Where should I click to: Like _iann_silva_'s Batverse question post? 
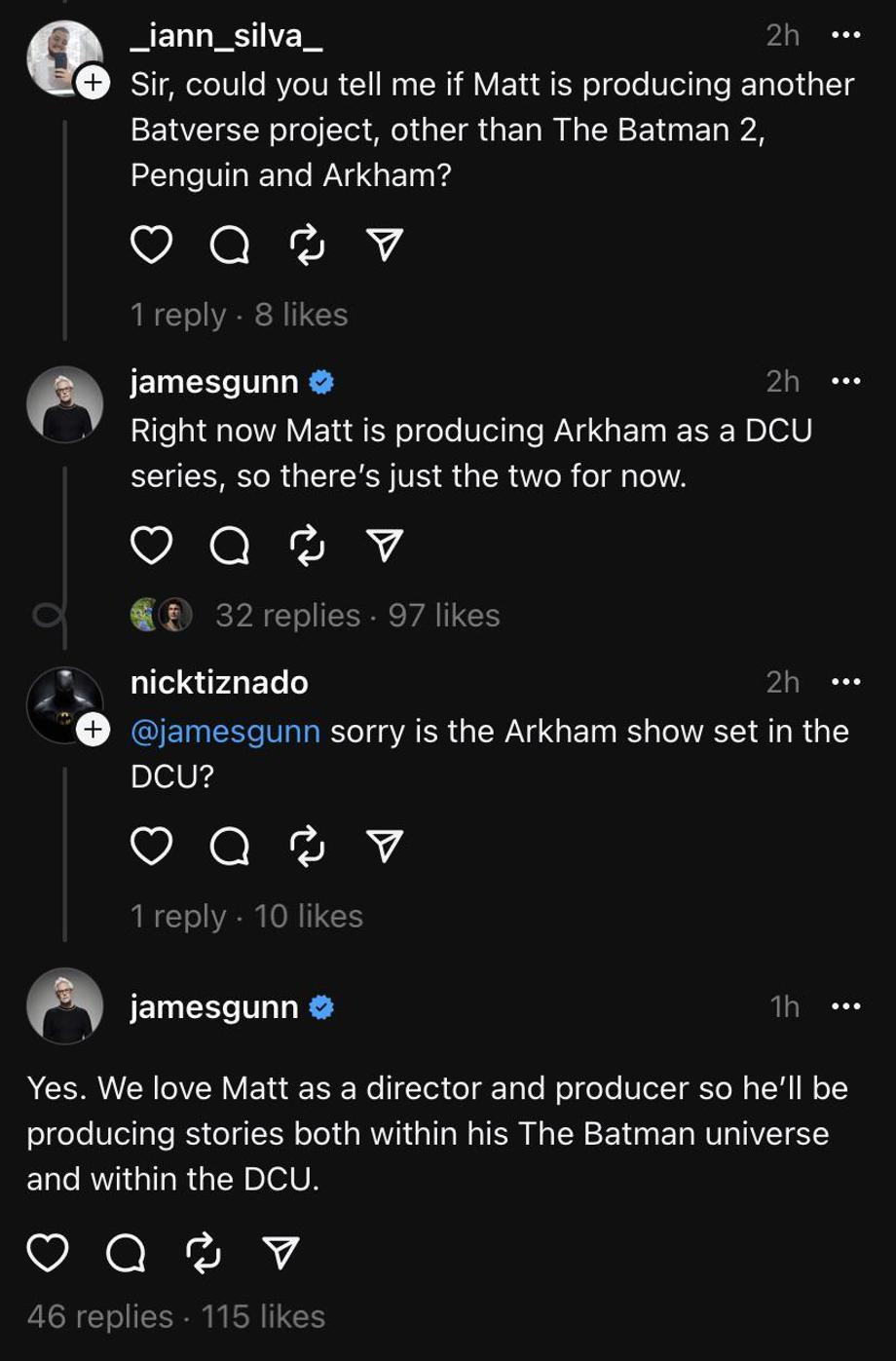pyautogui.click(x=151, y=246)
